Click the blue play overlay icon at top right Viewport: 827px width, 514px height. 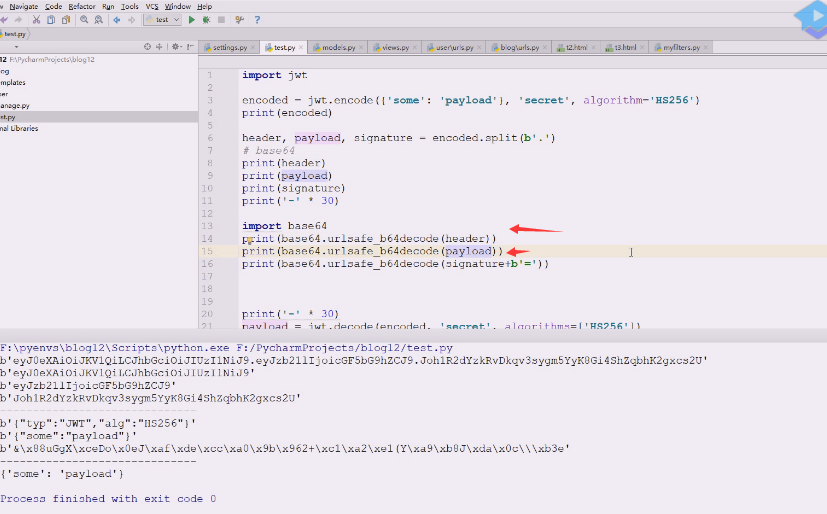coord(812,17)
